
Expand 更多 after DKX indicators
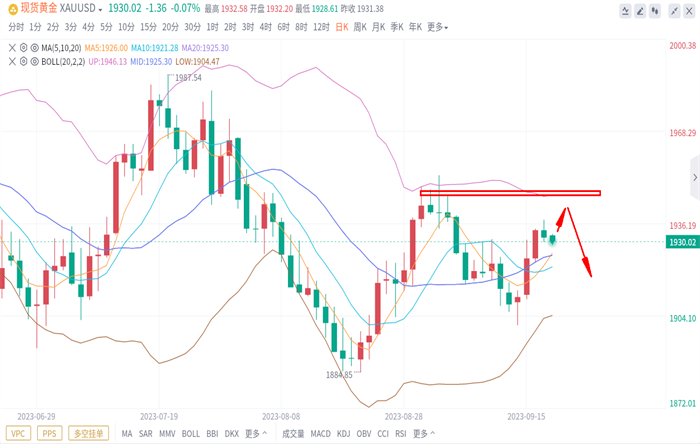pos(256,433)
